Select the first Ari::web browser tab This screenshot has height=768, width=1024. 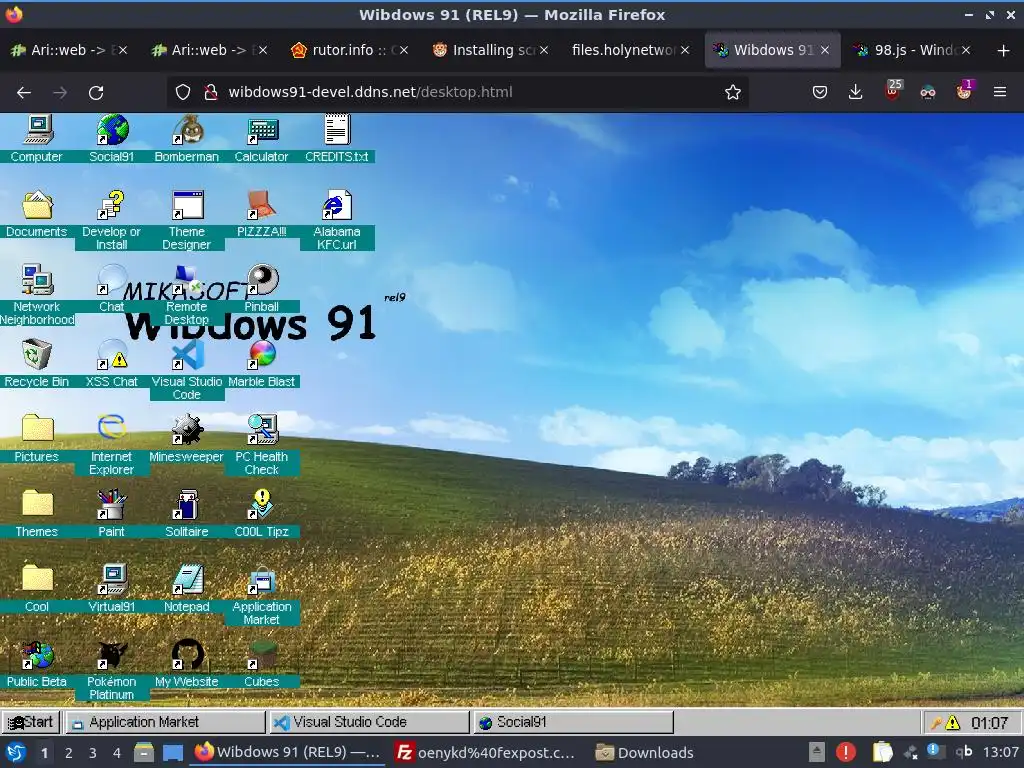pos(69,50)
